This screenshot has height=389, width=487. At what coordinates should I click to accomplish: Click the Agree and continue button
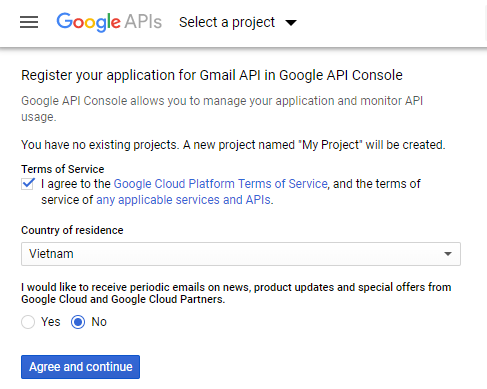tap(80, 367)
